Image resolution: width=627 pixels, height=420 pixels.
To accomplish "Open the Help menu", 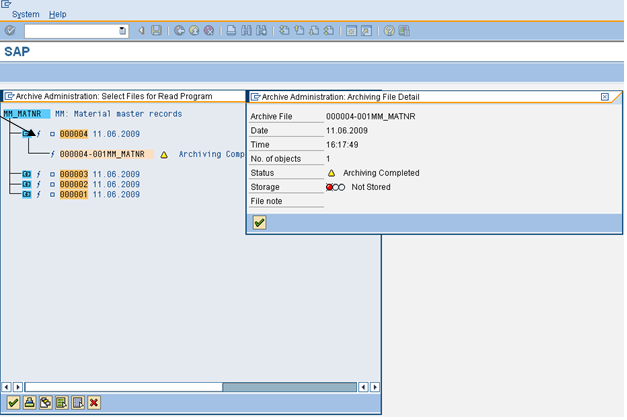I will [58, 14].
